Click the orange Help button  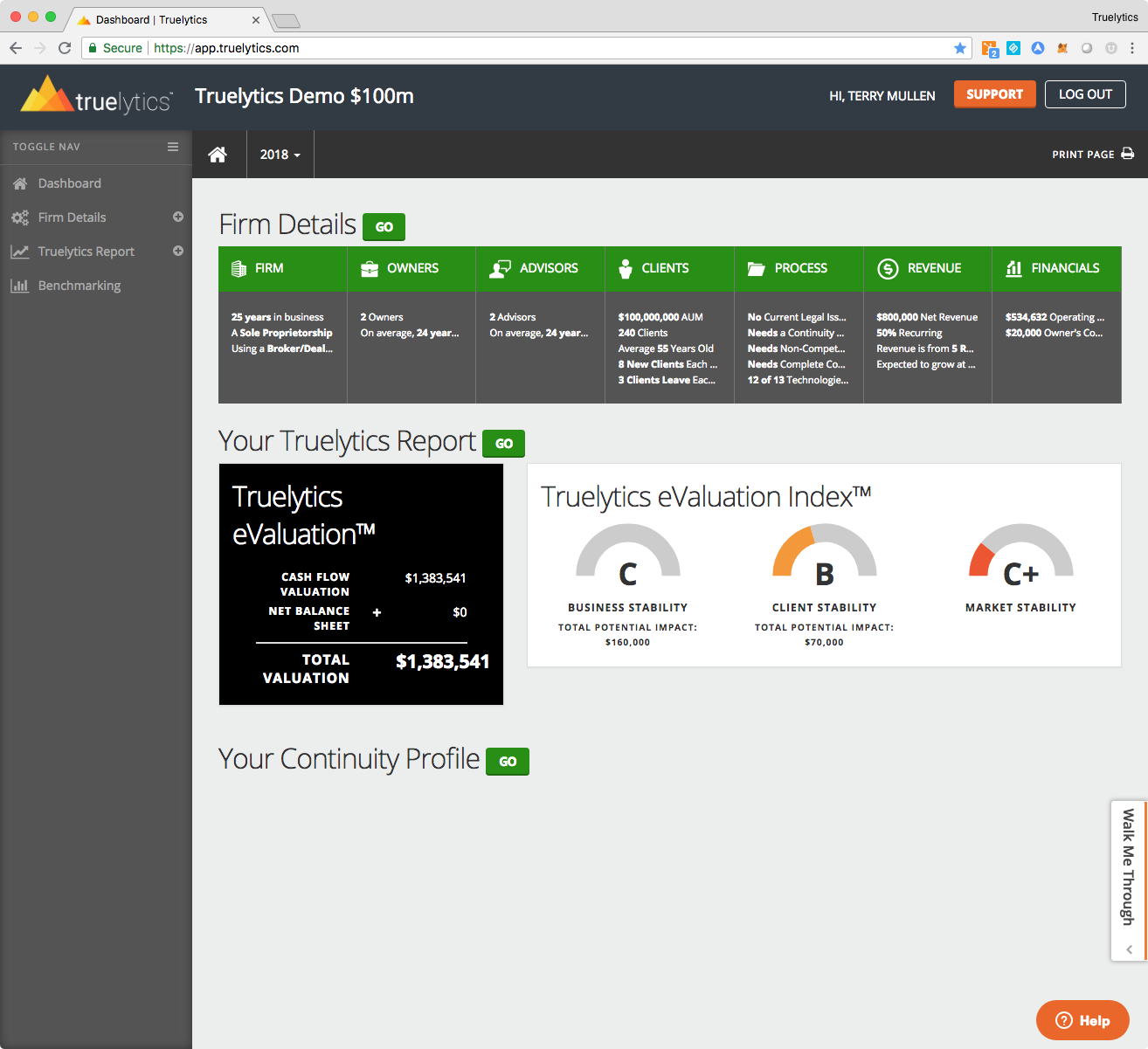1082,1020
